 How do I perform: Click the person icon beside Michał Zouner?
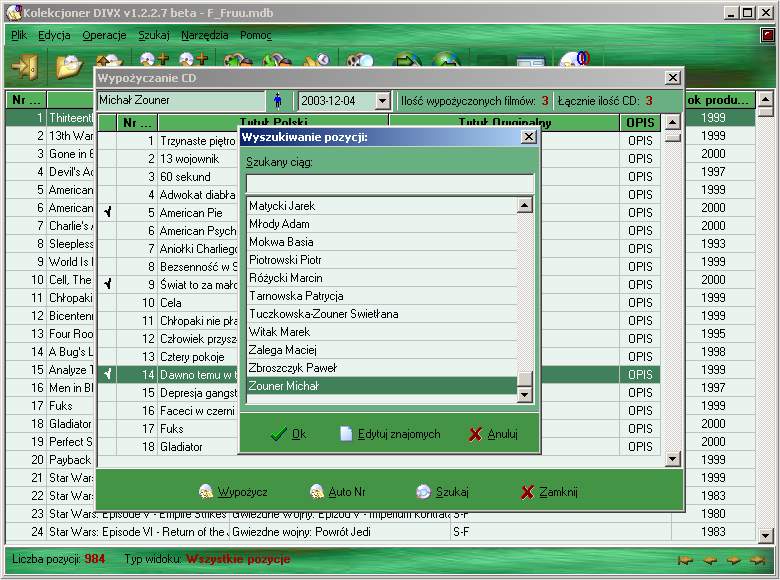(277, 101)
